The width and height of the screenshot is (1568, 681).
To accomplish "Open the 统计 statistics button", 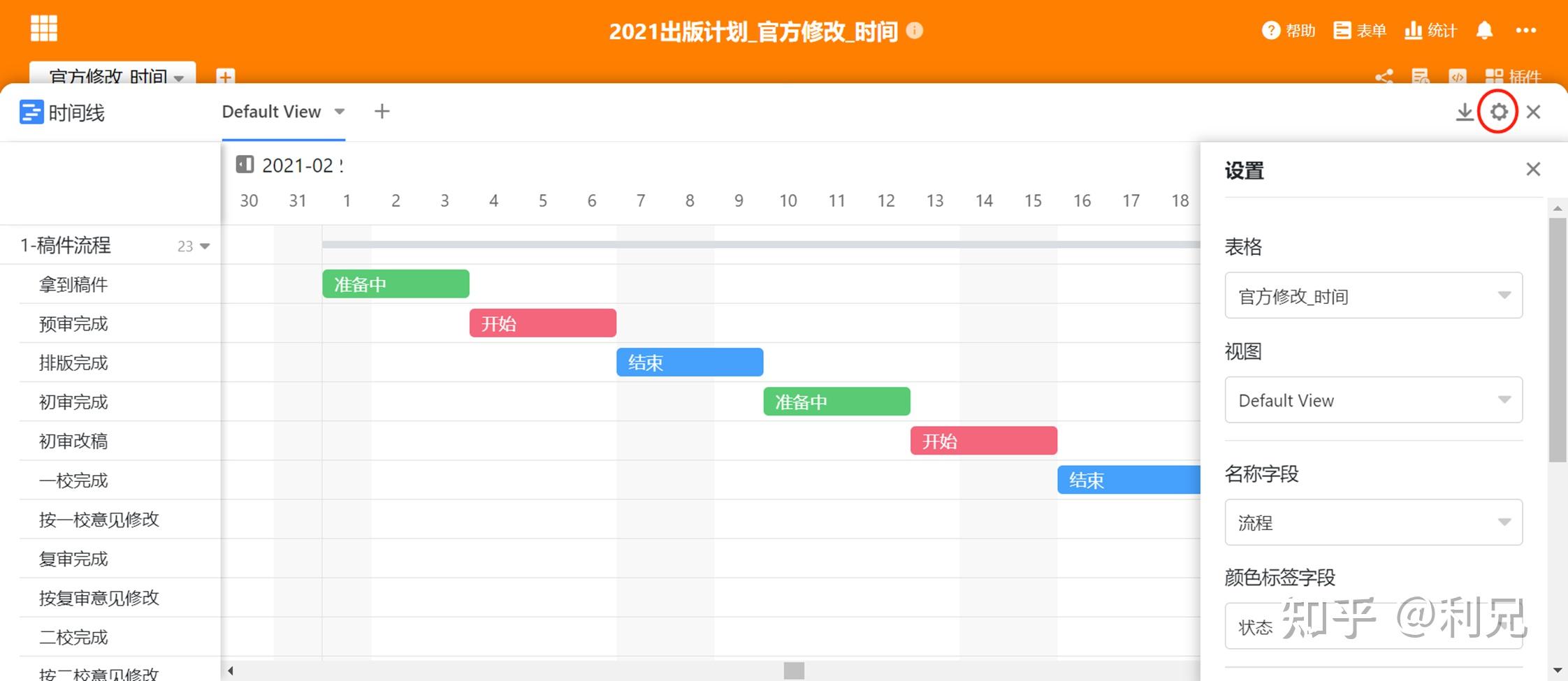I will coord(1430,31).
